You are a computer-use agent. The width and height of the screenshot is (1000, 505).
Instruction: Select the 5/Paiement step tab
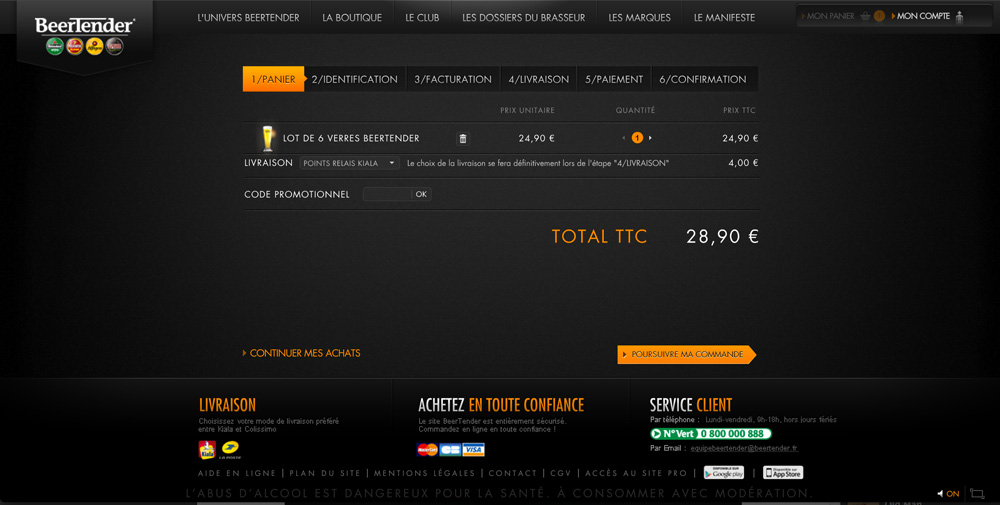[x=614, y=79]
